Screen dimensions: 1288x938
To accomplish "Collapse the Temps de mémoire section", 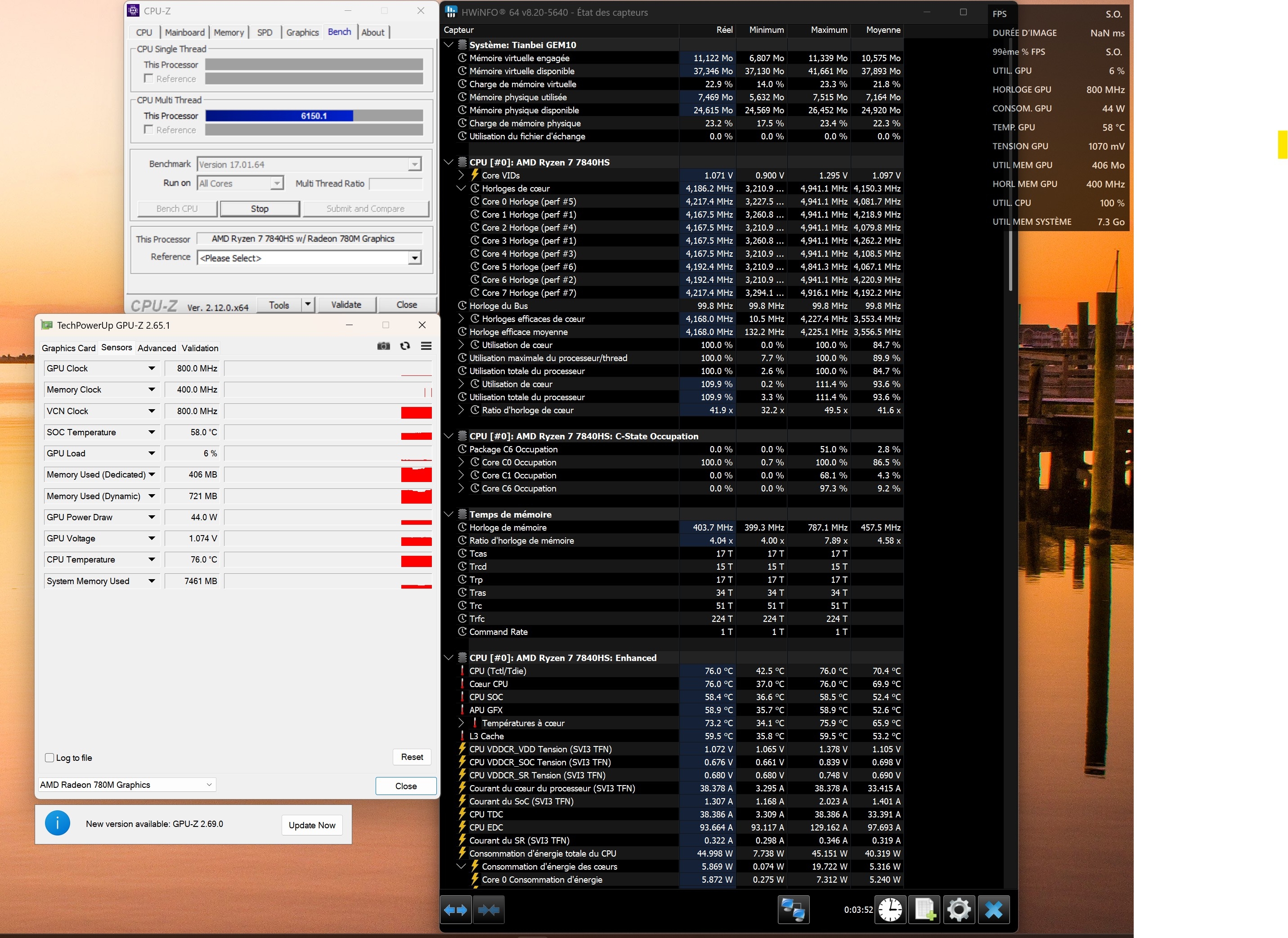I will (x=449, y=514).
